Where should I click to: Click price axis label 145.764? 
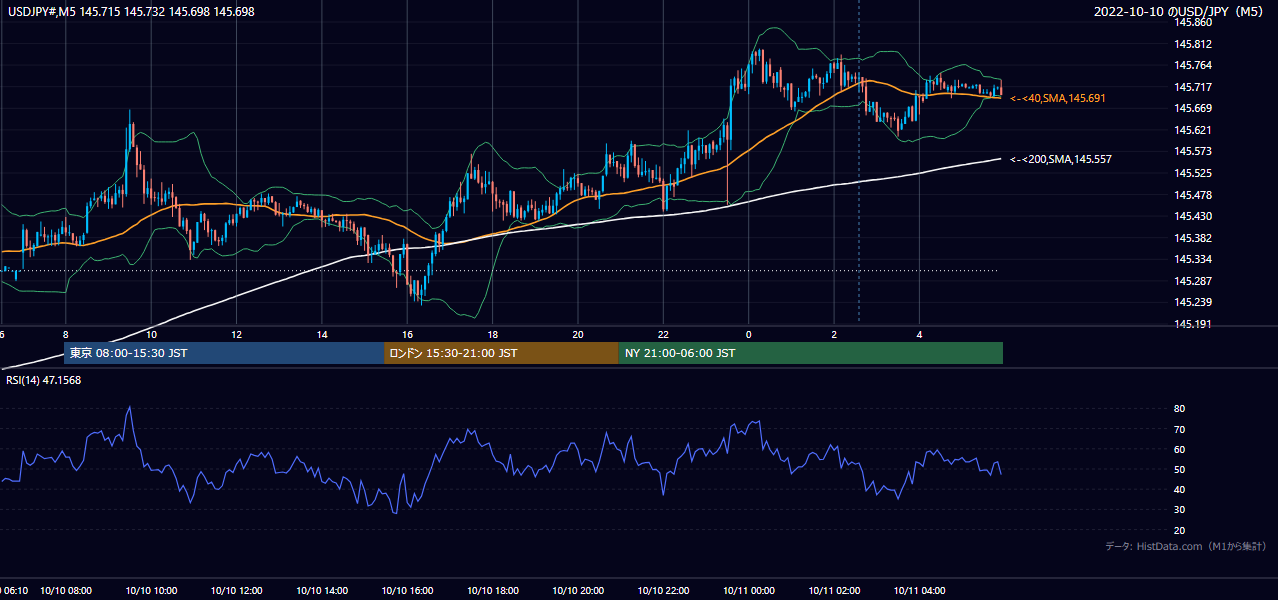[x=1192, y=65]
